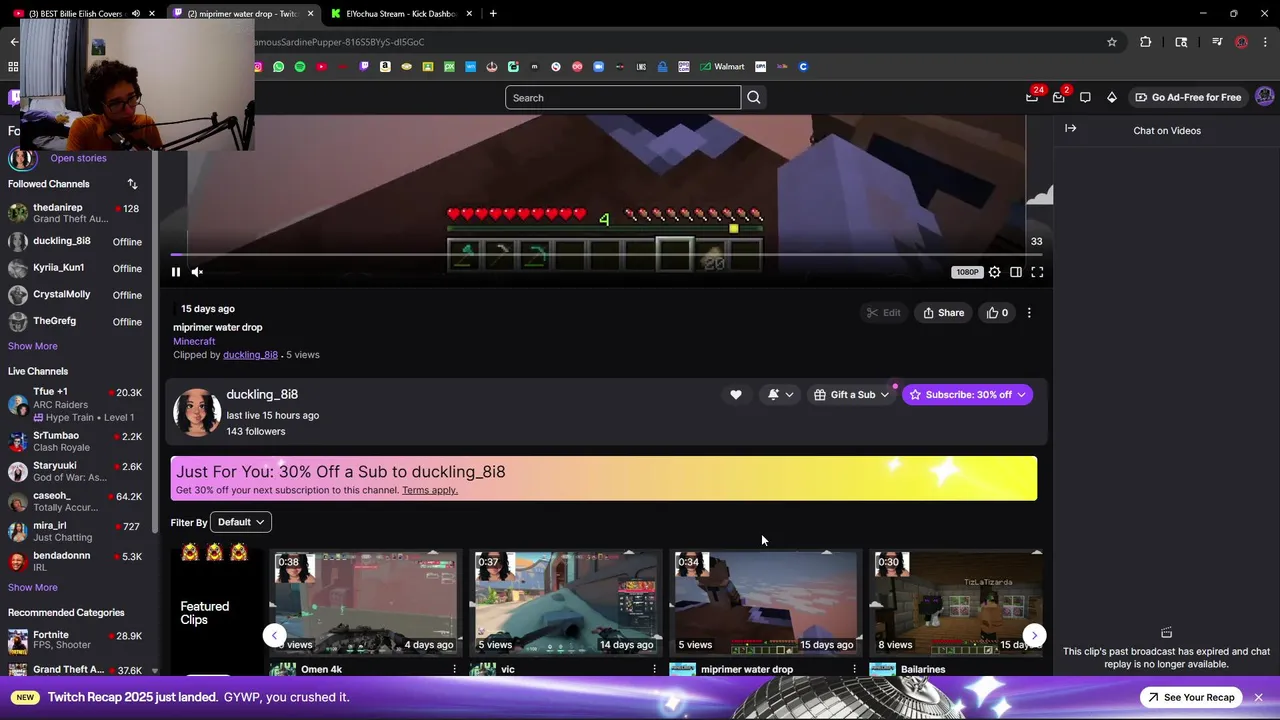The image size is (1280, 720).
Task: Open caseoh_ live channel
Action: (77, 501)
